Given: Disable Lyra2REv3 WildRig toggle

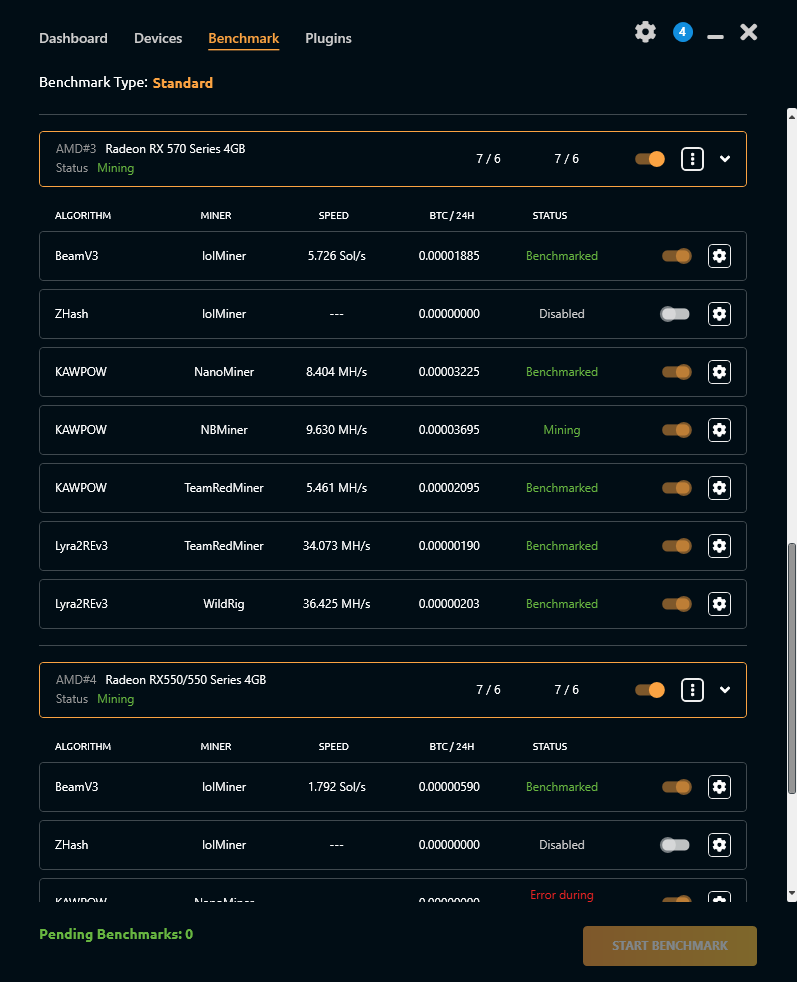Looking at the screenshot, I should point(677,604).
